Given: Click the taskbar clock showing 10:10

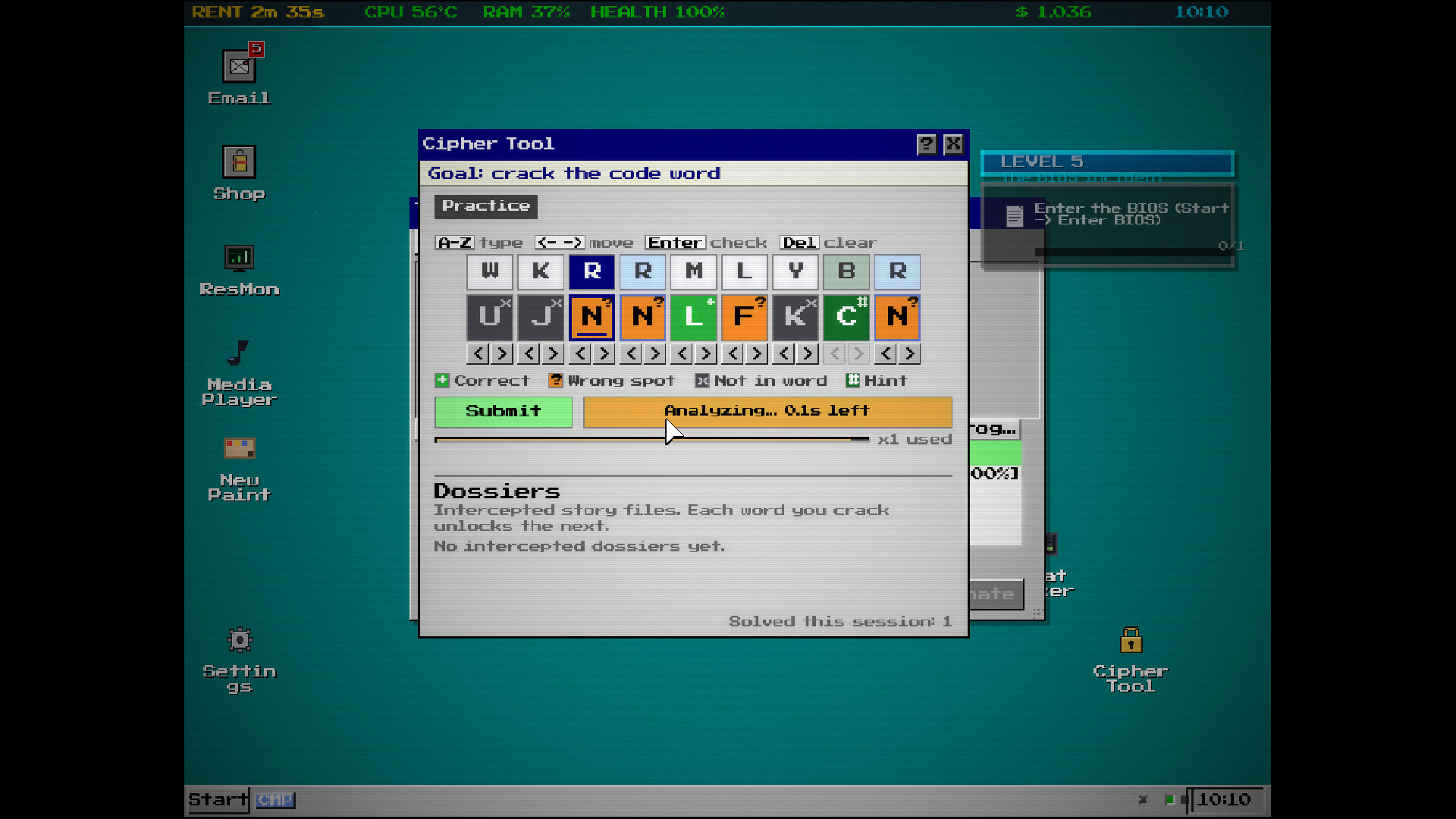Looking at the screenshot, I should pyautogui.click(x=1225, y=799).
